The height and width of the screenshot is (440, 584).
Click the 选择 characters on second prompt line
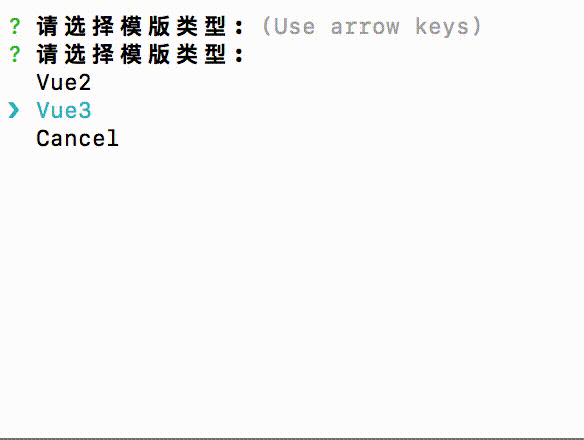pyautogui.click(x=89, y=54)
